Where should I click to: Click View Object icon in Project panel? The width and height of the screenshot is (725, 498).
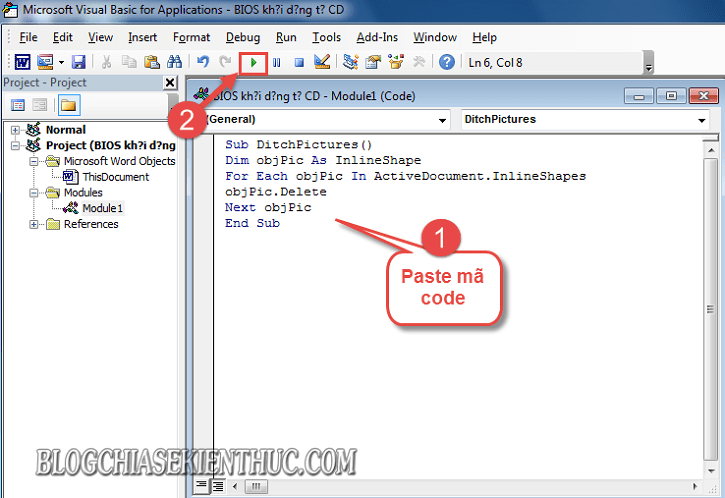coord(40,105)
